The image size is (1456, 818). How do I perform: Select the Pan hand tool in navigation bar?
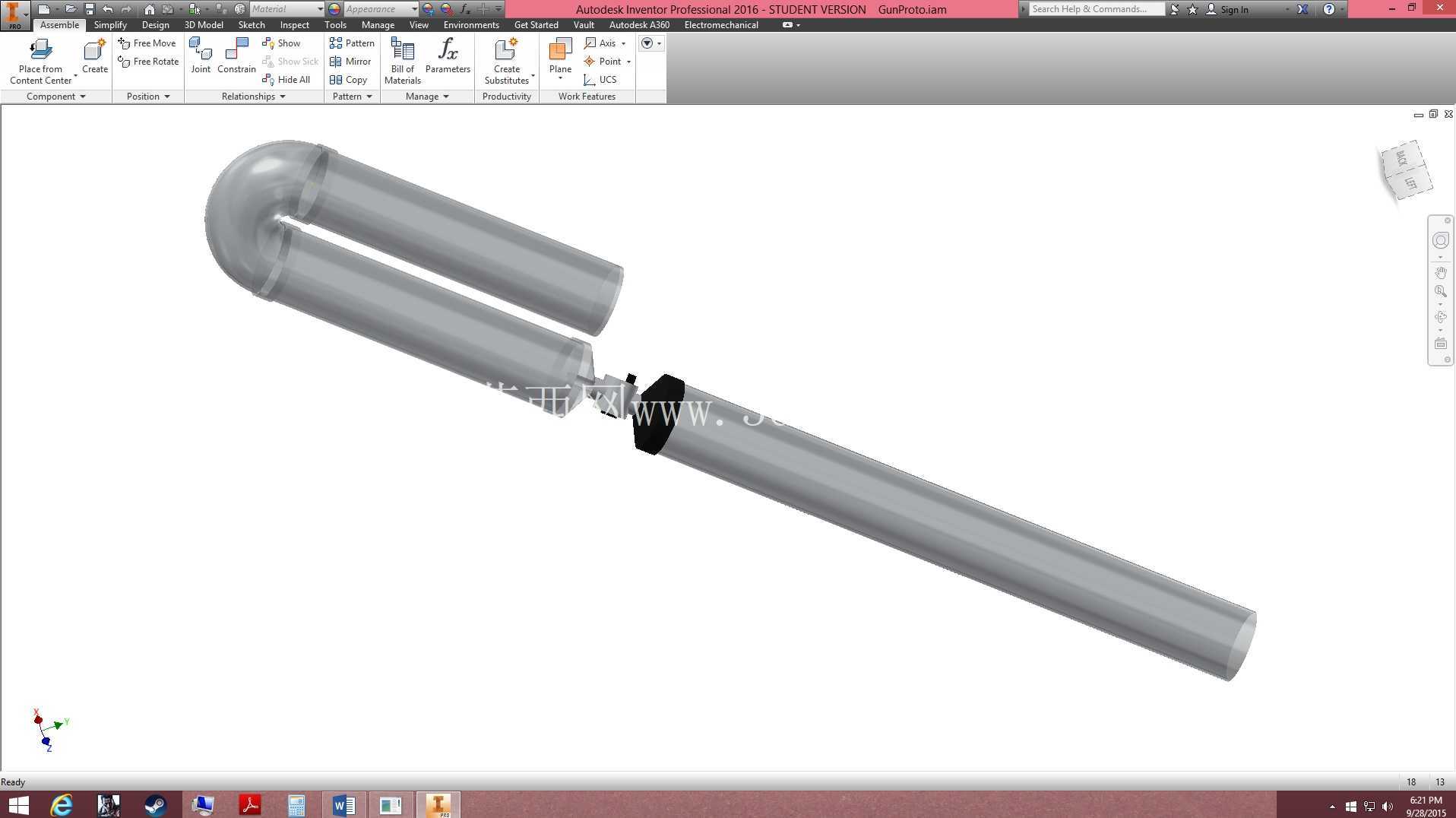pyautogui.click(x=1440, y=272)
